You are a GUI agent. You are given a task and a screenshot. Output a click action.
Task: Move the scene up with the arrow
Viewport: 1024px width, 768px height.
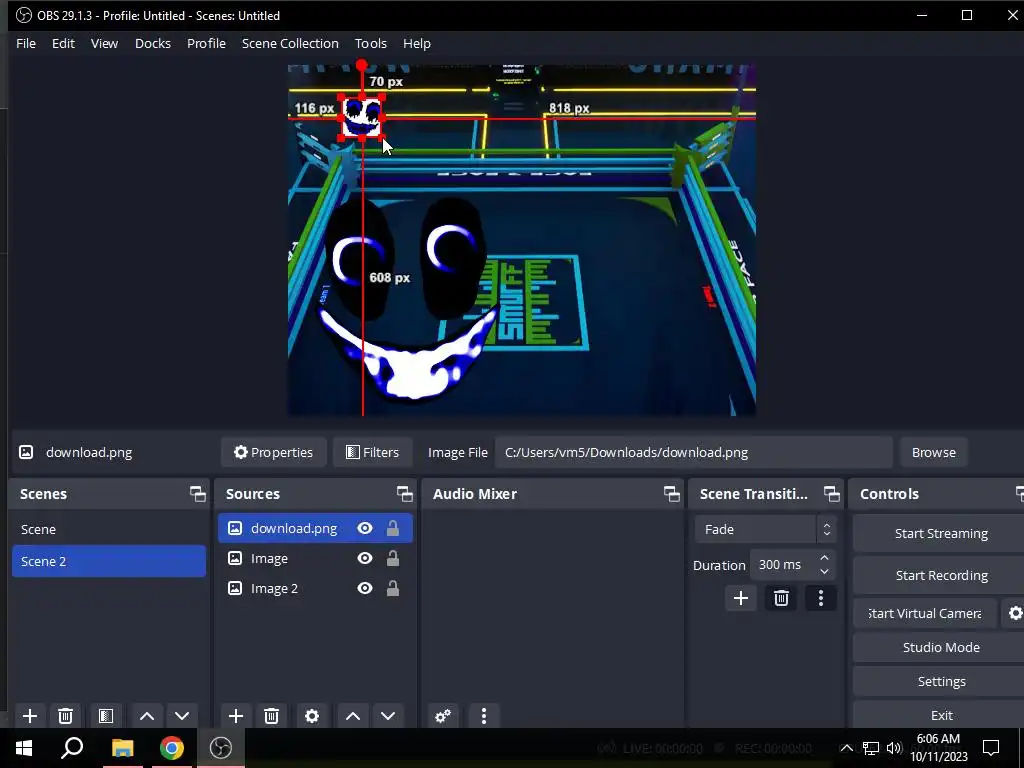[x=147, y=716]
